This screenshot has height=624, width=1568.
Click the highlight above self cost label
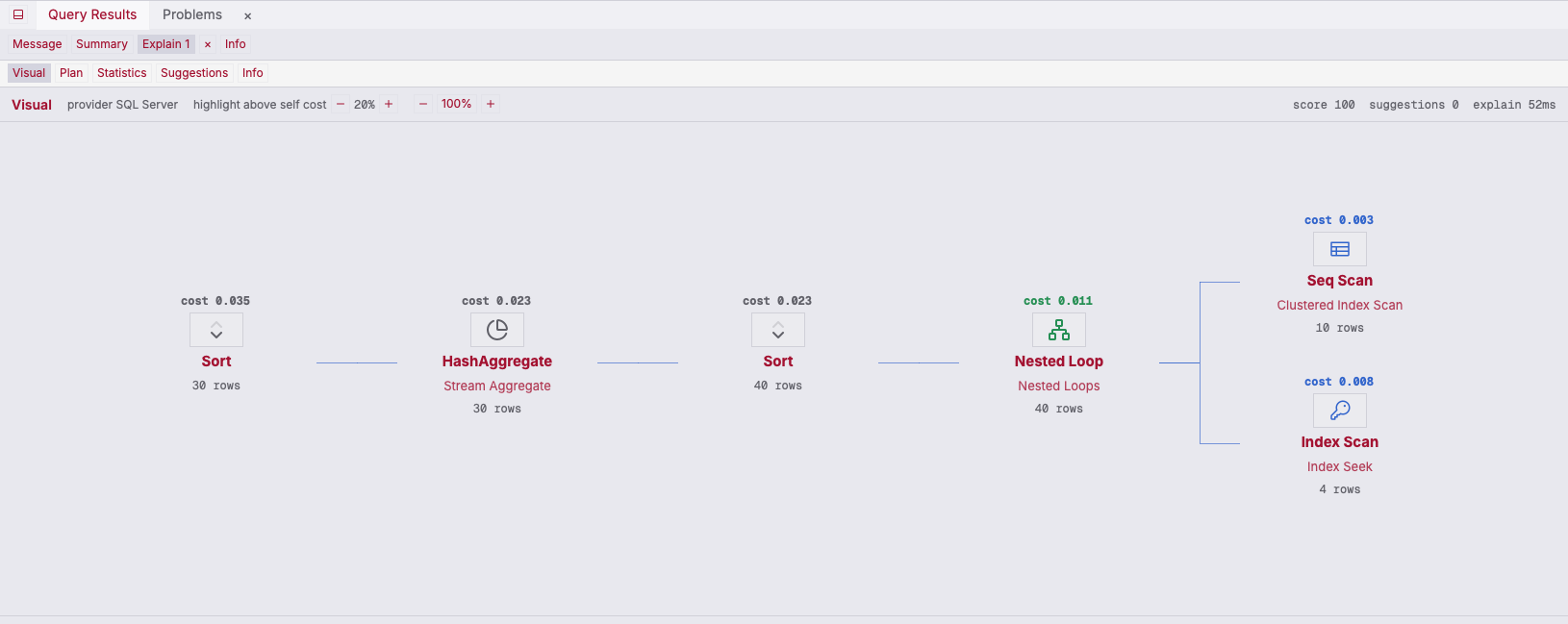pyautogui.click(x=260, y=105)
